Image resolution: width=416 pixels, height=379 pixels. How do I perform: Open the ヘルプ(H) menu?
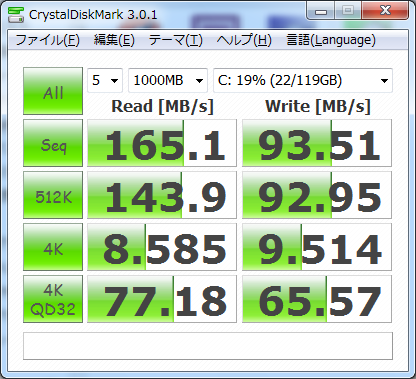pos(244,40)
